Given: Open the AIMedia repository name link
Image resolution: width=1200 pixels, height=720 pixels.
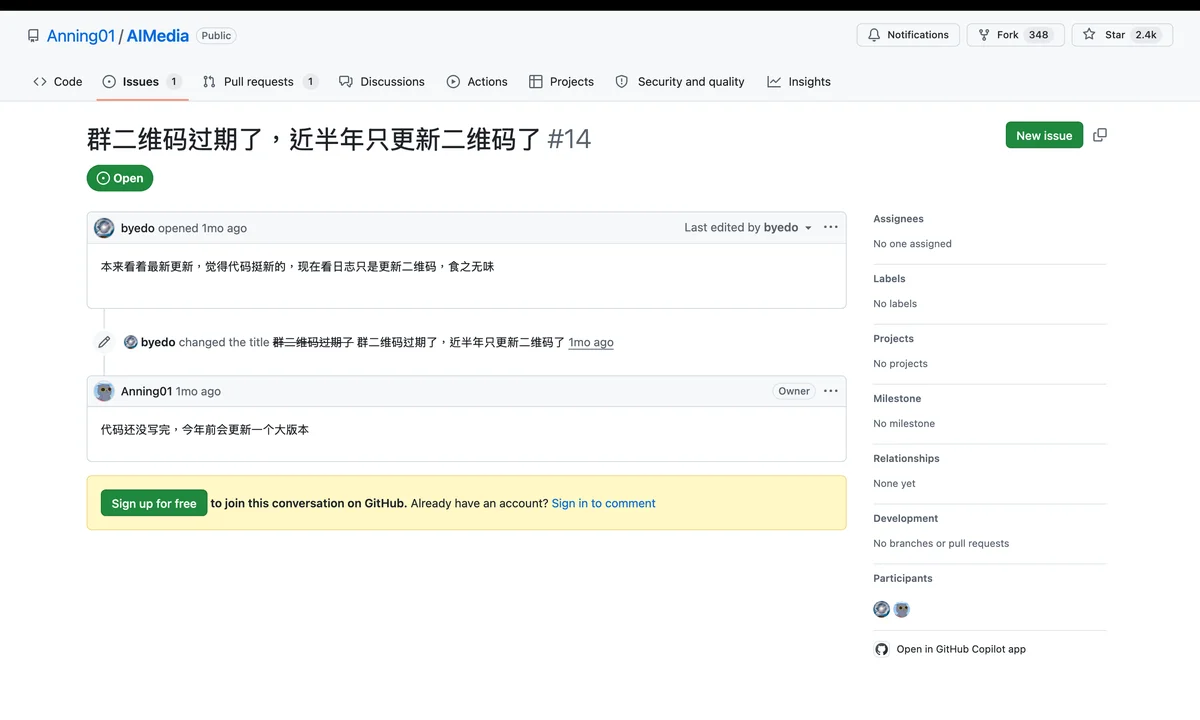Looking at the screenshot, I should click(158, 35).
